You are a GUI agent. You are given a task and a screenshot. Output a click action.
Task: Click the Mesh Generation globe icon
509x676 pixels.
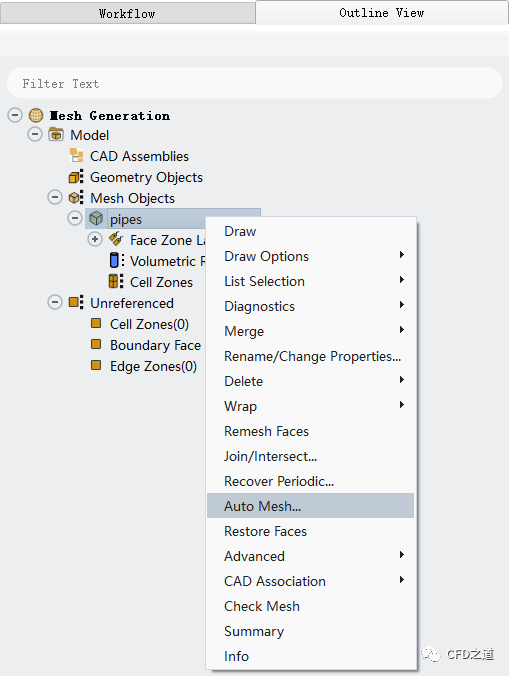coord(36,115)
